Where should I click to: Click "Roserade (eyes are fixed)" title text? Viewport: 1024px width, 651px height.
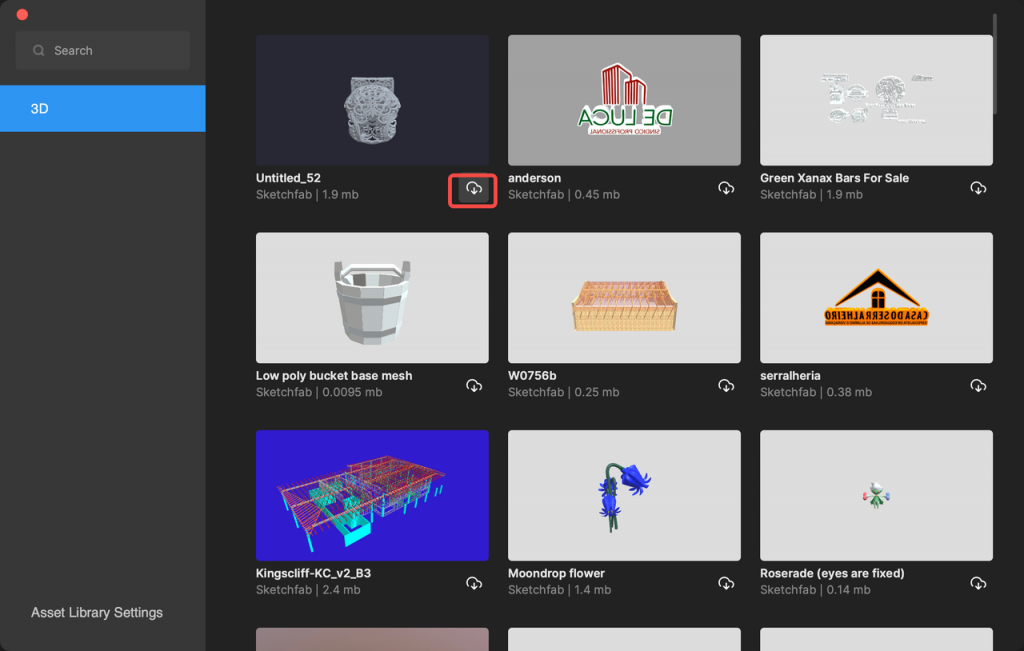pos(832,573)
